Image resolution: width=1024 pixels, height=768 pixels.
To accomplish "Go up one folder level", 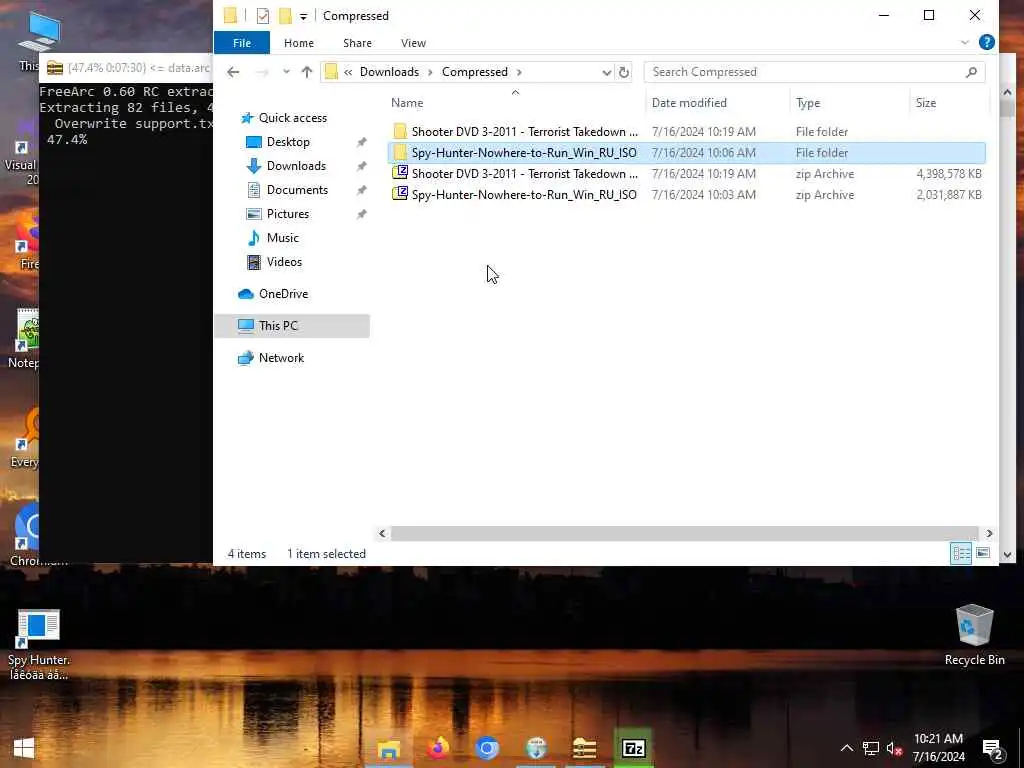I will click(307, 72).
